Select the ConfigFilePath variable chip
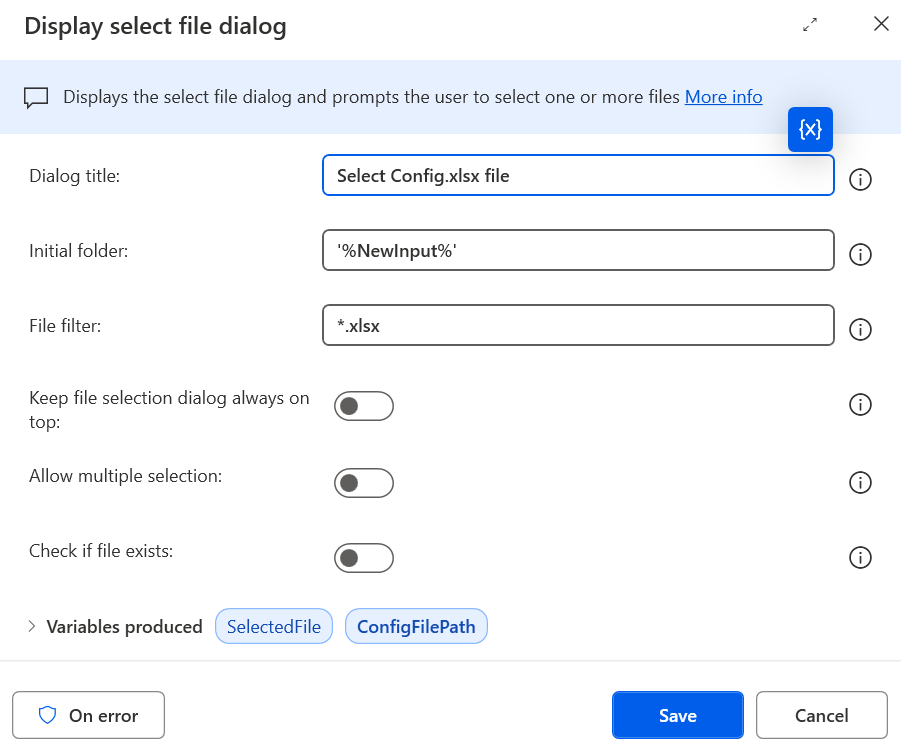This screenshot has height=756, width=901. point(416,626)
